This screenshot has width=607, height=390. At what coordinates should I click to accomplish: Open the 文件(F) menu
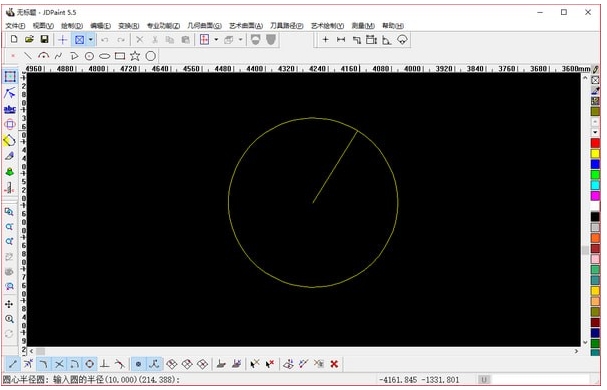coord(15,26)
